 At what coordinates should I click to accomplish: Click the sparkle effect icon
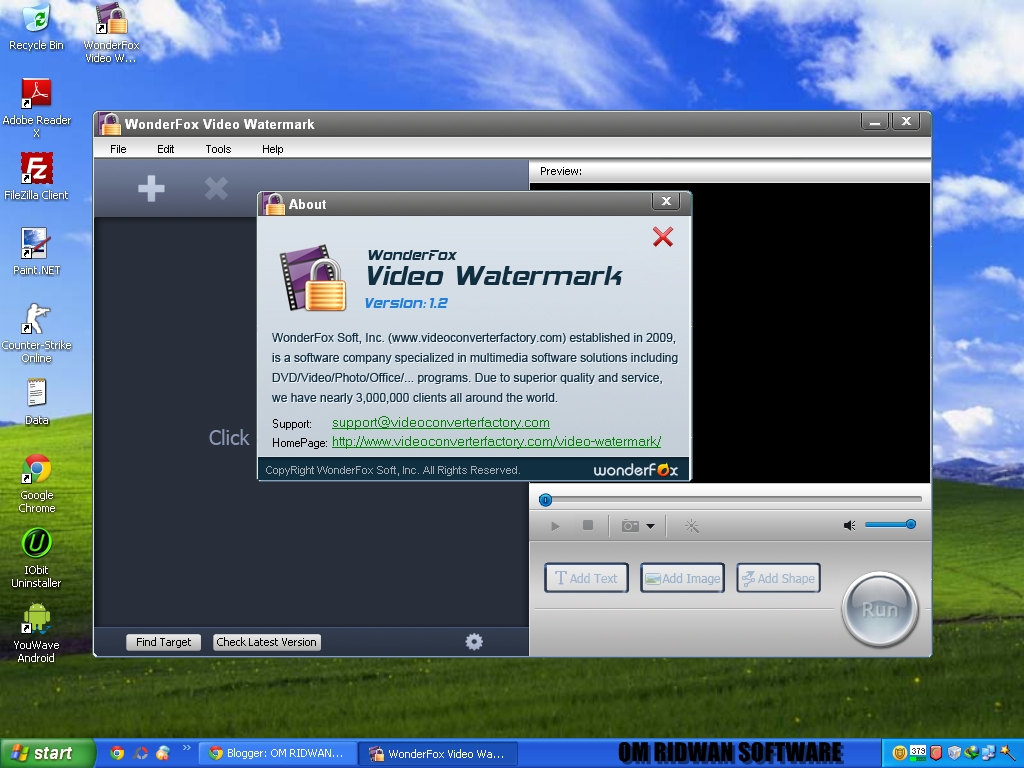[x=692, y=526]
